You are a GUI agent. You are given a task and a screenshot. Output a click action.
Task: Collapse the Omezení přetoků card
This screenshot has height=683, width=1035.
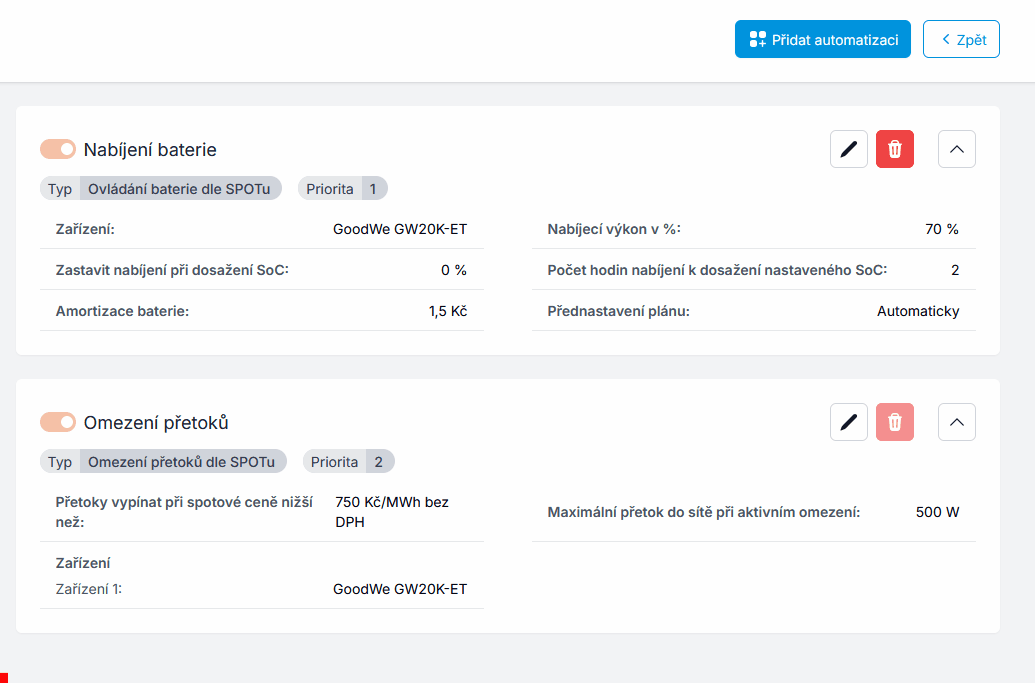coord(957,422)
